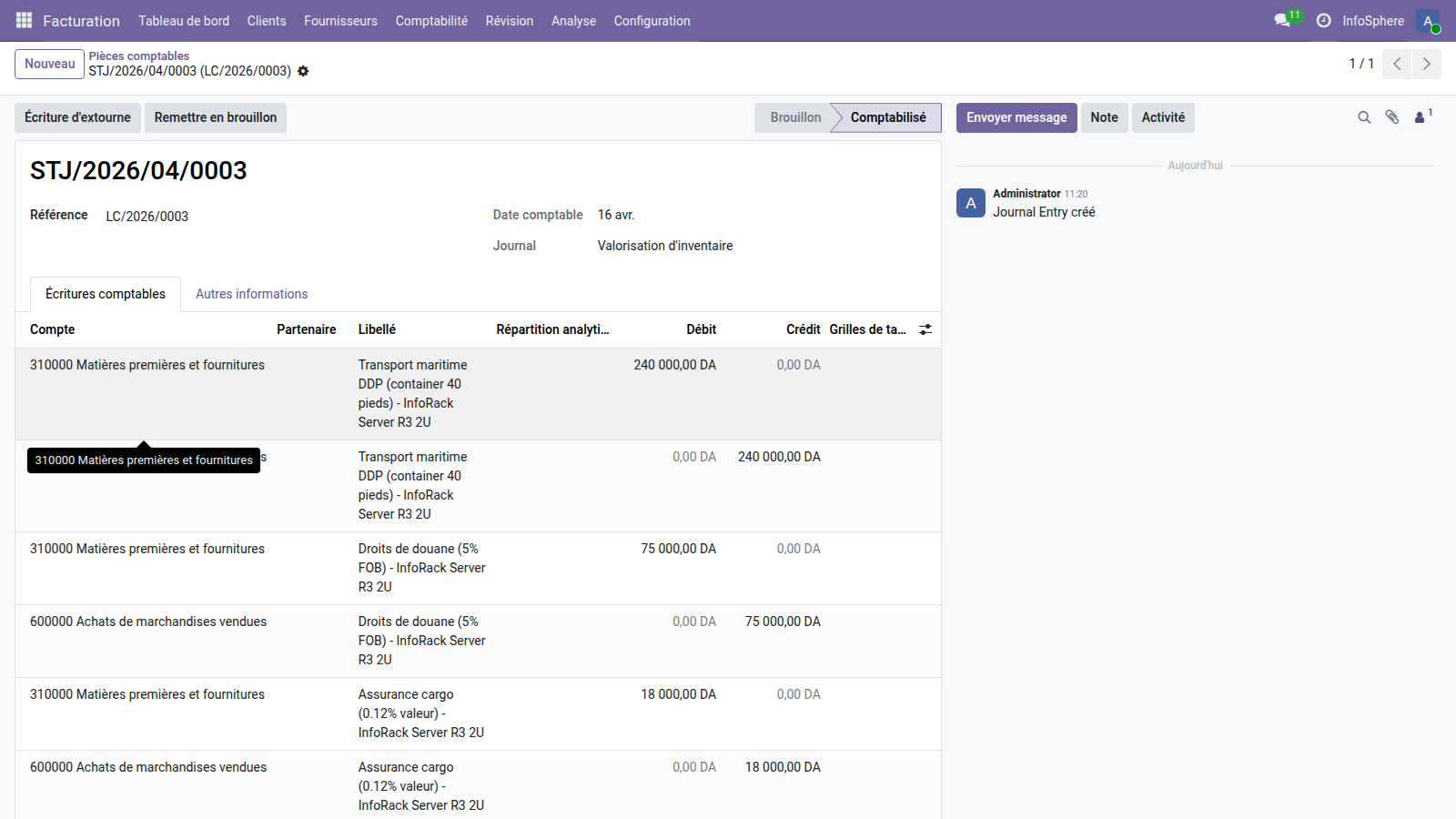
Task: Show followers via the person icon
Action: click(x=1421, y=117)
